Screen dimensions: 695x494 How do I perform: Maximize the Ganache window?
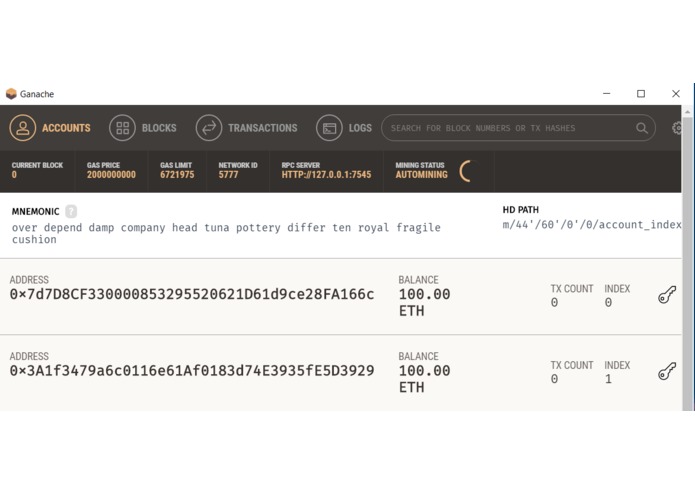pos(641,93)
